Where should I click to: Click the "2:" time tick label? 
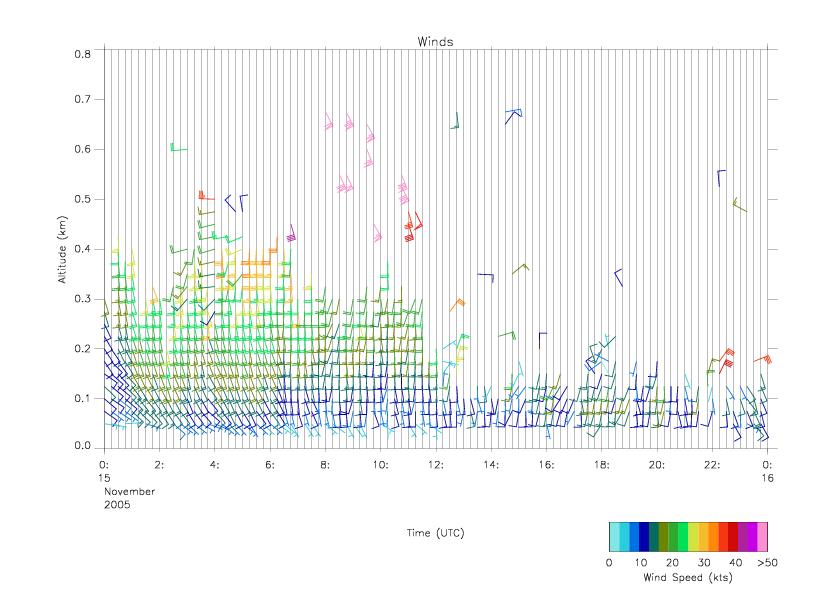[159, 465]
